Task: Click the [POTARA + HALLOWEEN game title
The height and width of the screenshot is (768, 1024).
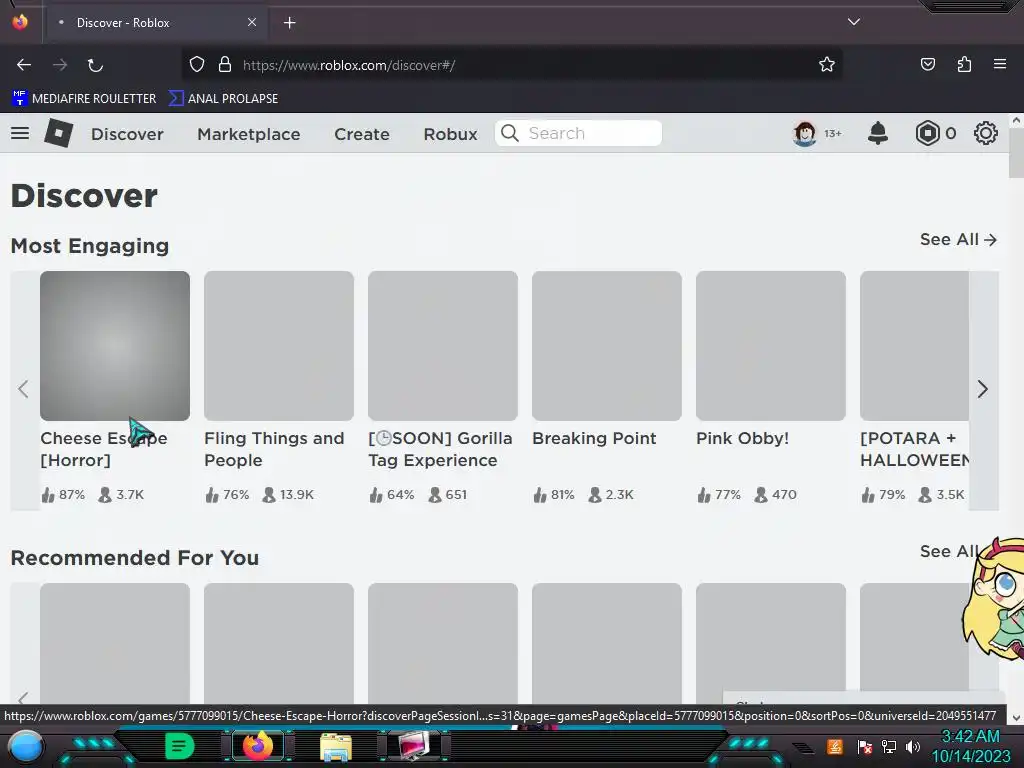Action: click(x=914, y=449)
